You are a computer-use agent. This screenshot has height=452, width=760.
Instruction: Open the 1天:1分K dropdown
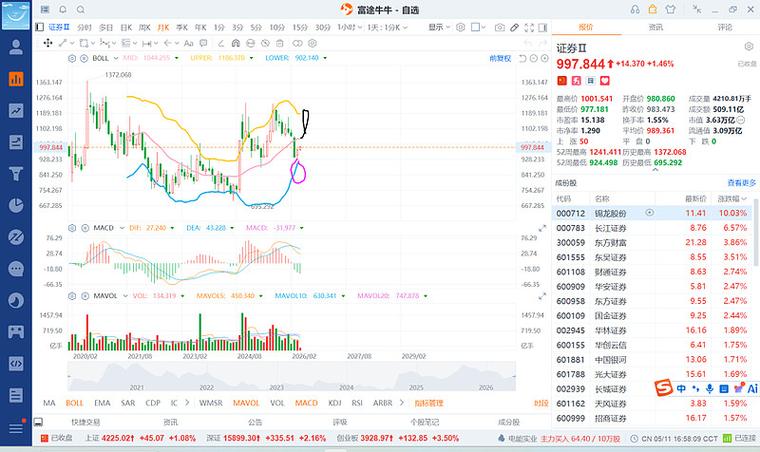pyautogui.click(x=387, y=28)
